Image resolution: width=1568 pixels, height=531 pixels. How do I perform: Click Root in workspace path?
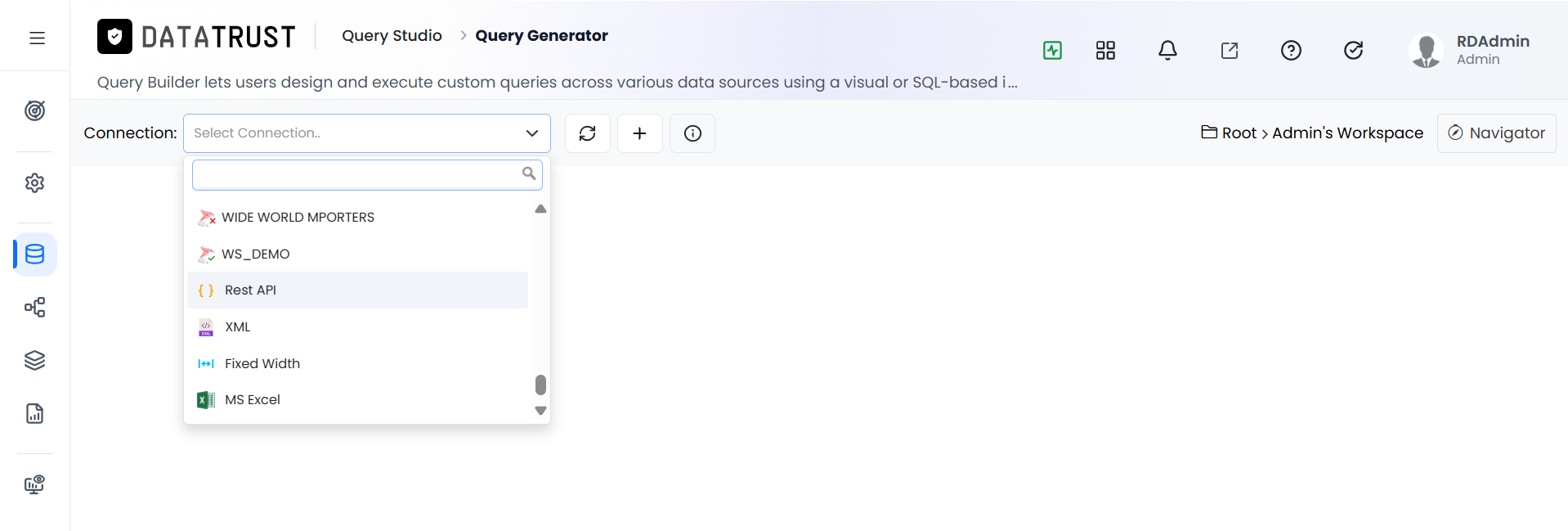point(1239,133)
